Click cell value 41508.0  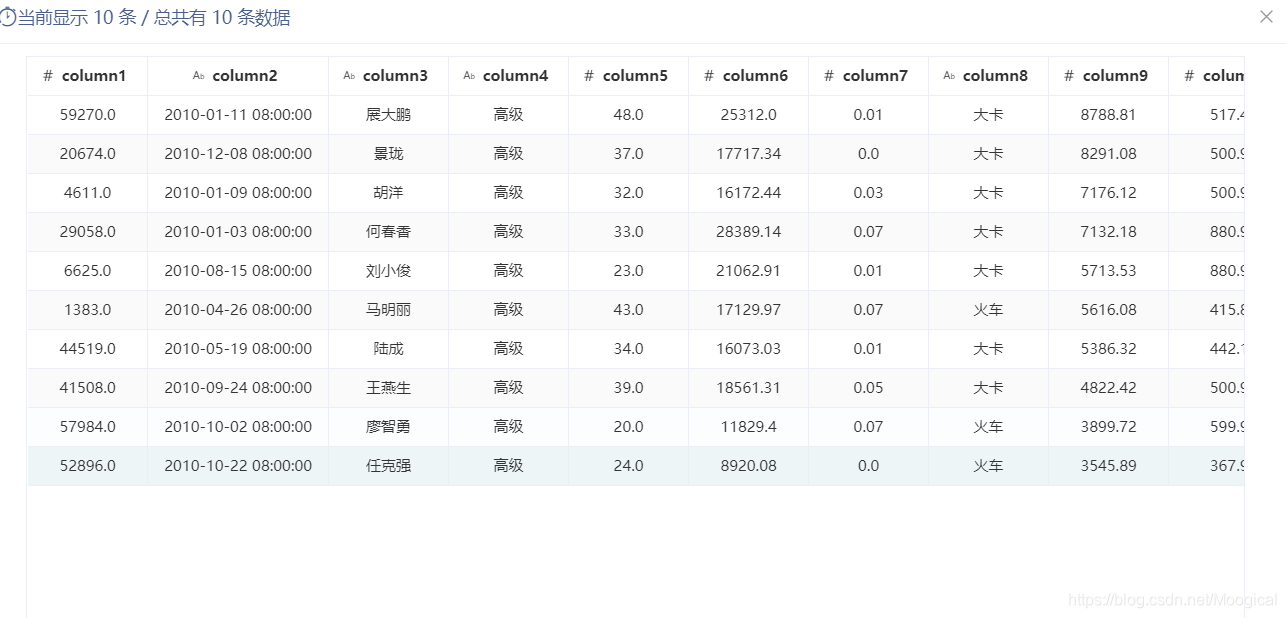pyautogui.click(x=88, y=388)
